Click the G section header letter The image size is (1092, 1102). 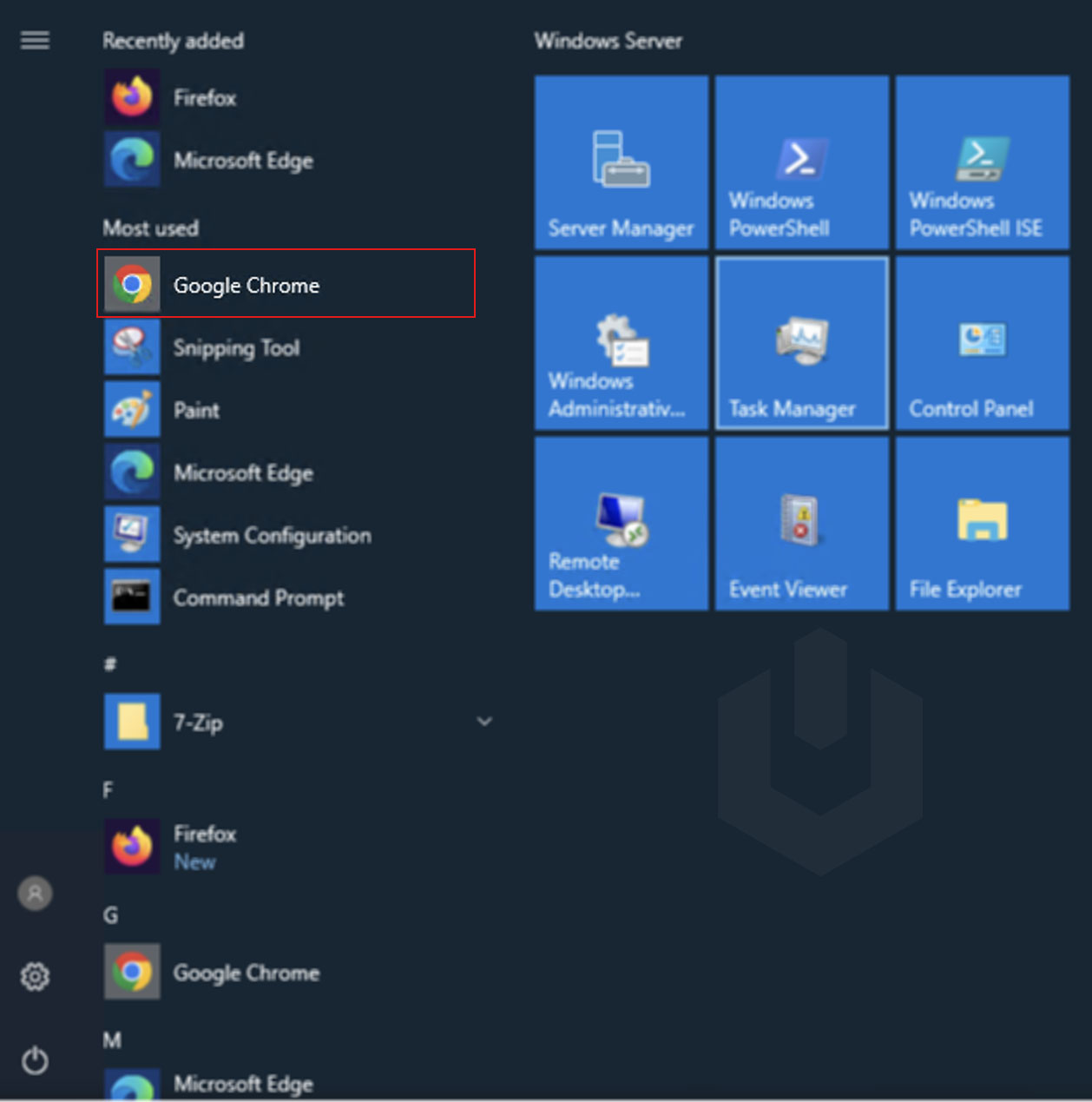(111, 914)
